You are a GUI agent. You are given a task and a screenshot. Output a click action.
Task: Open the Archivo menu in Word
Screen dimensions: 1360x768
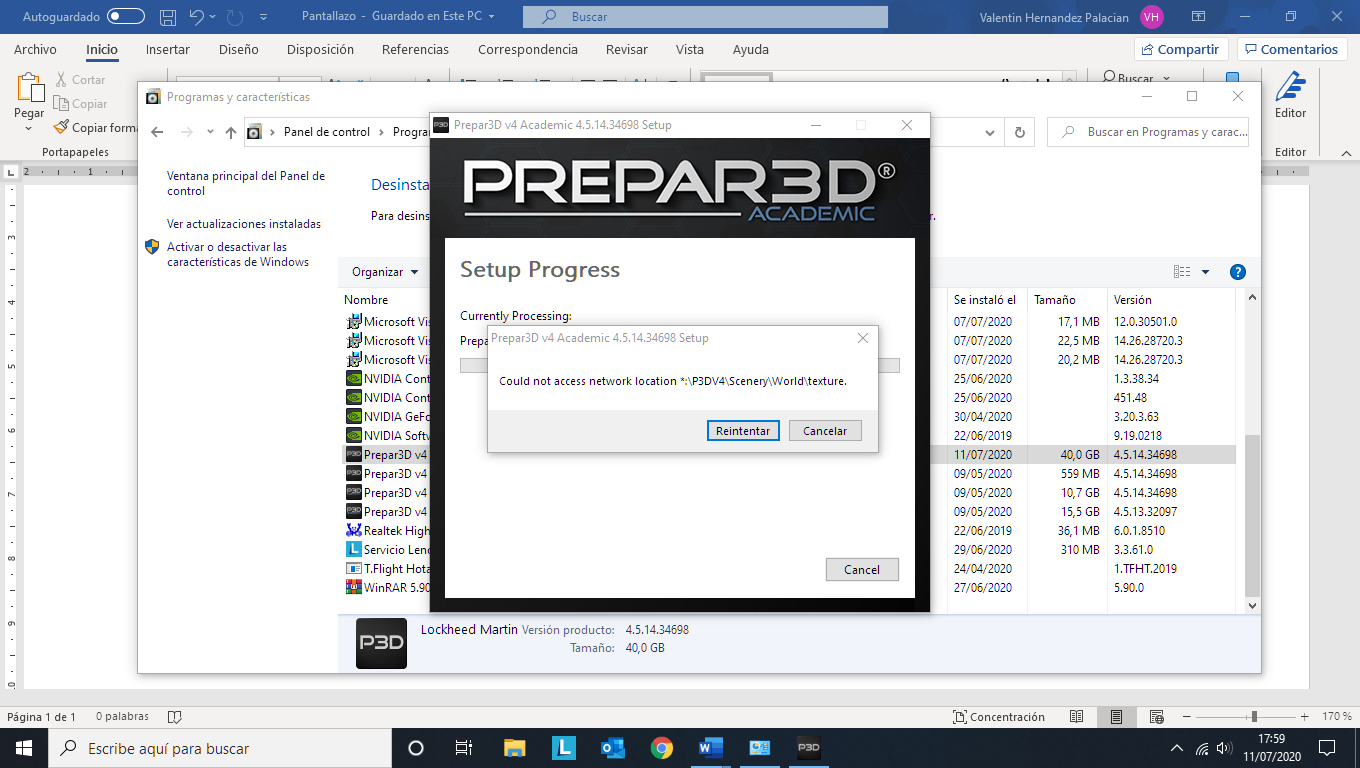pyautogui.click(x=35, y=49)
